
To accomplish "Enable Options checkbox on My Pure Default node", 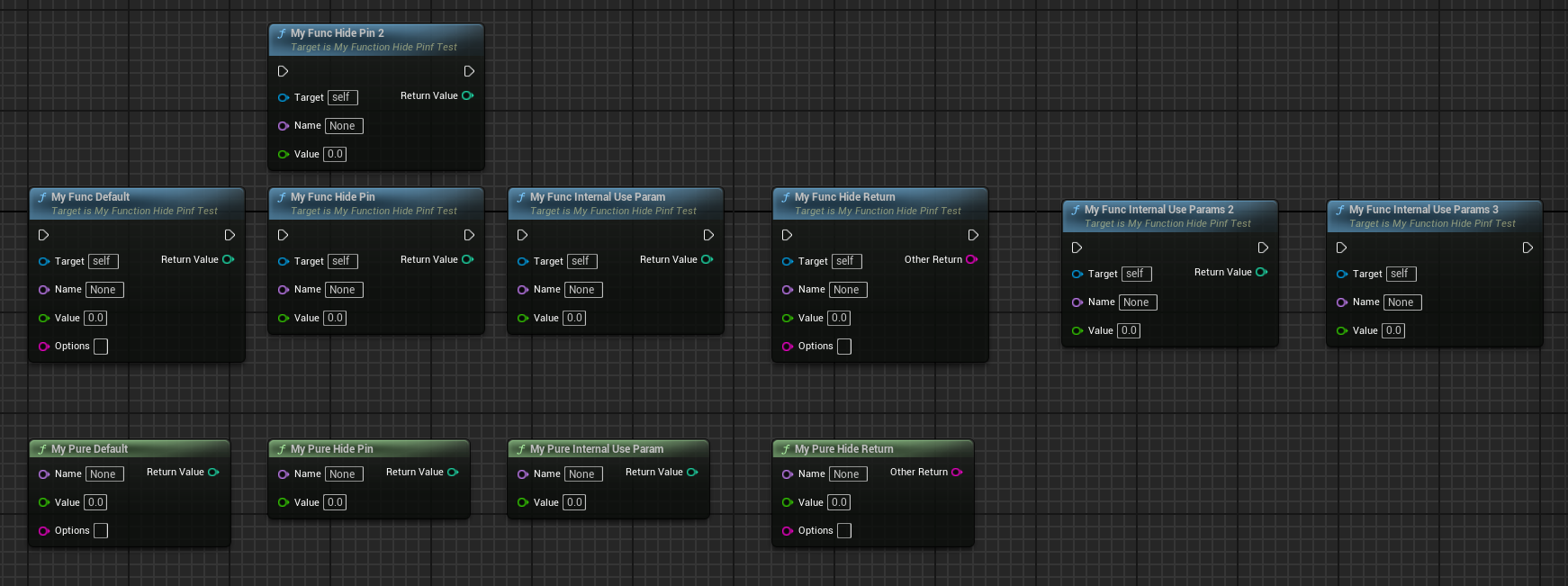I will (101, 531).
